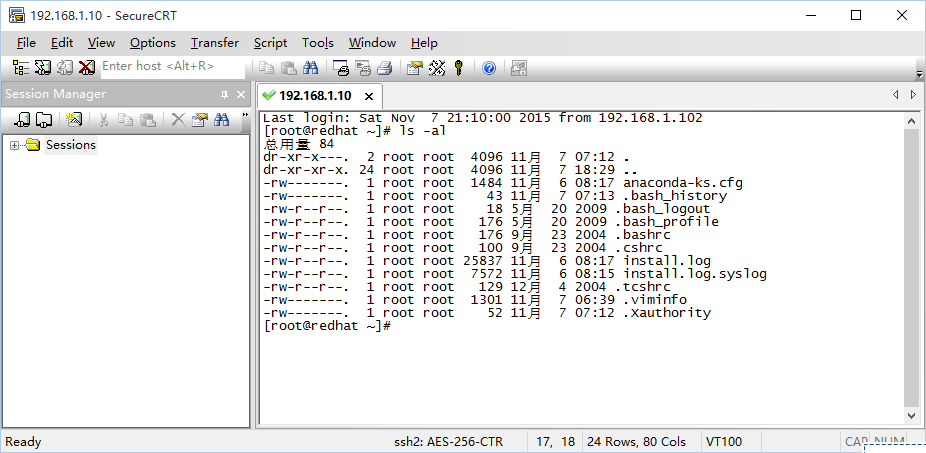Open Session Options from toolbar icon

pos(414,67)
